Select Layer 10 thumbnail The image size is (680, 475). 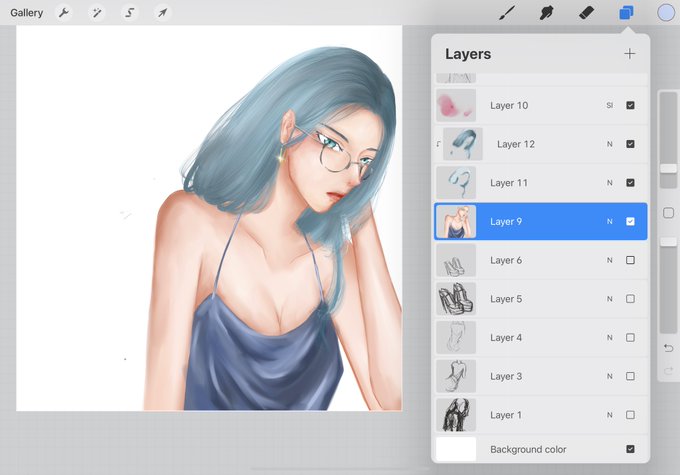coord(456,105)
